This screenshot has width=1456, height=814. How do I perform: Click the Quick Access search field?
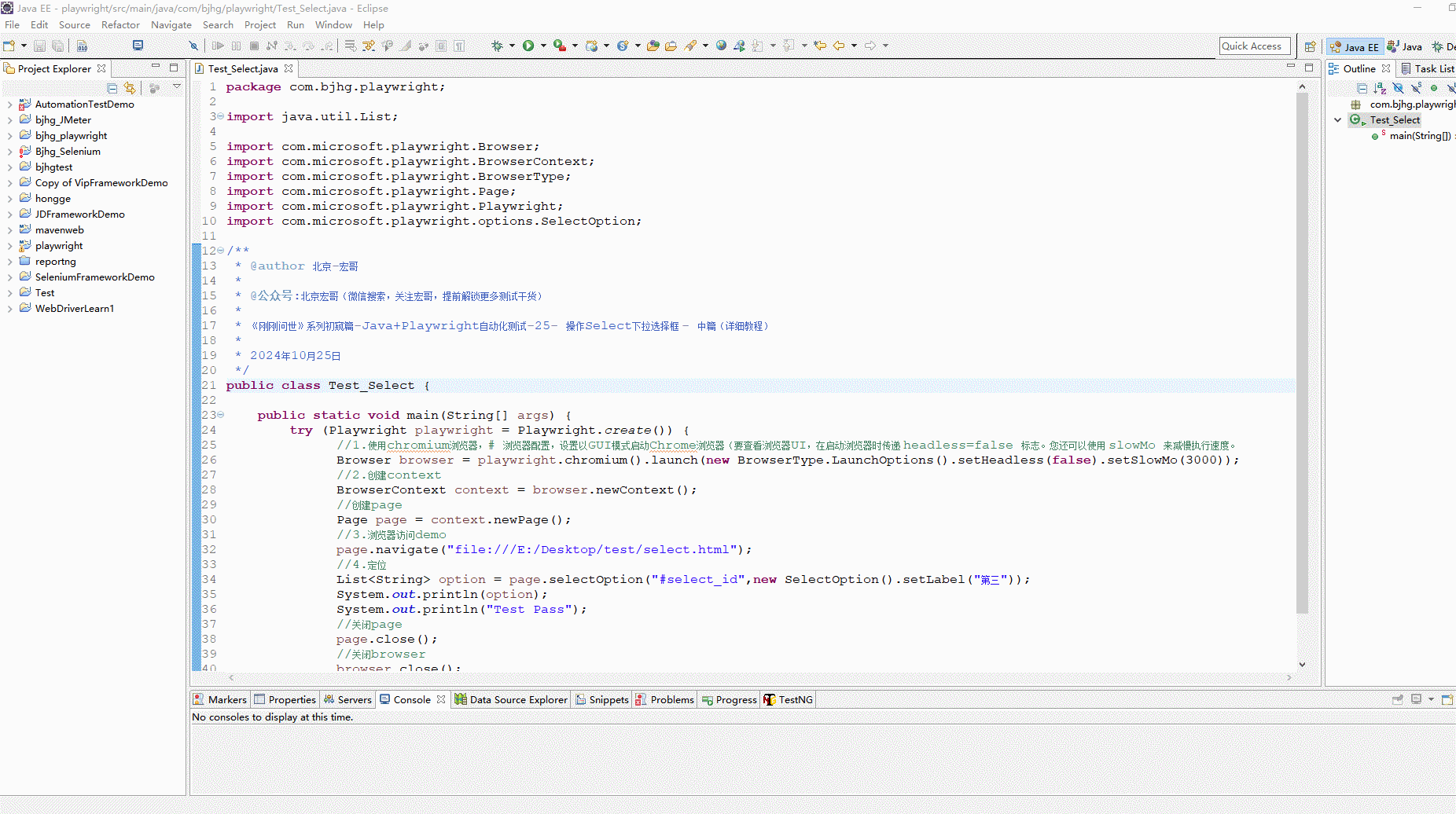[1254, 46]
